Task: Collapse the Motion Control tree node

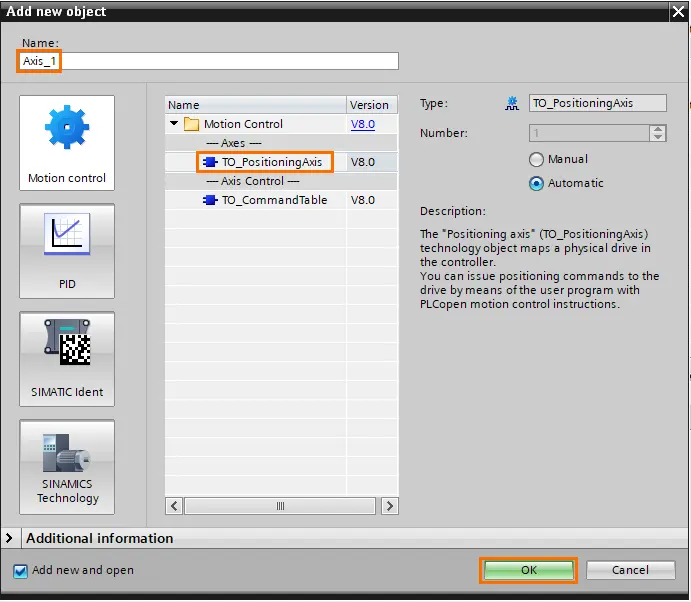Action: 174,123
